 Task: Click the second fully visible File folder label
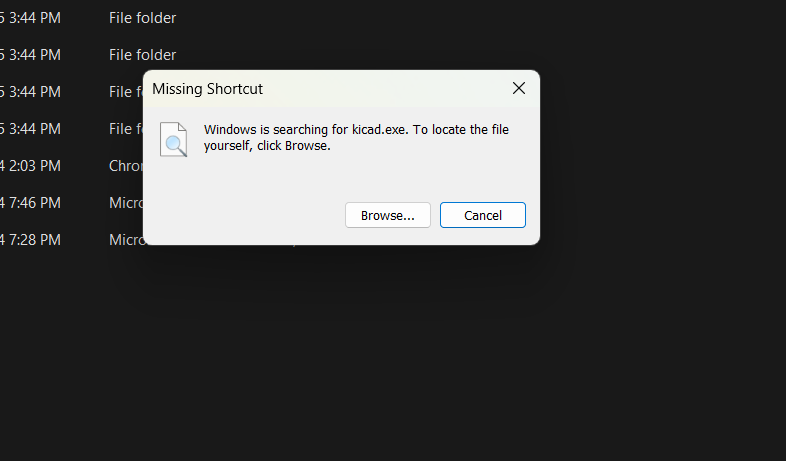point(142,55)
